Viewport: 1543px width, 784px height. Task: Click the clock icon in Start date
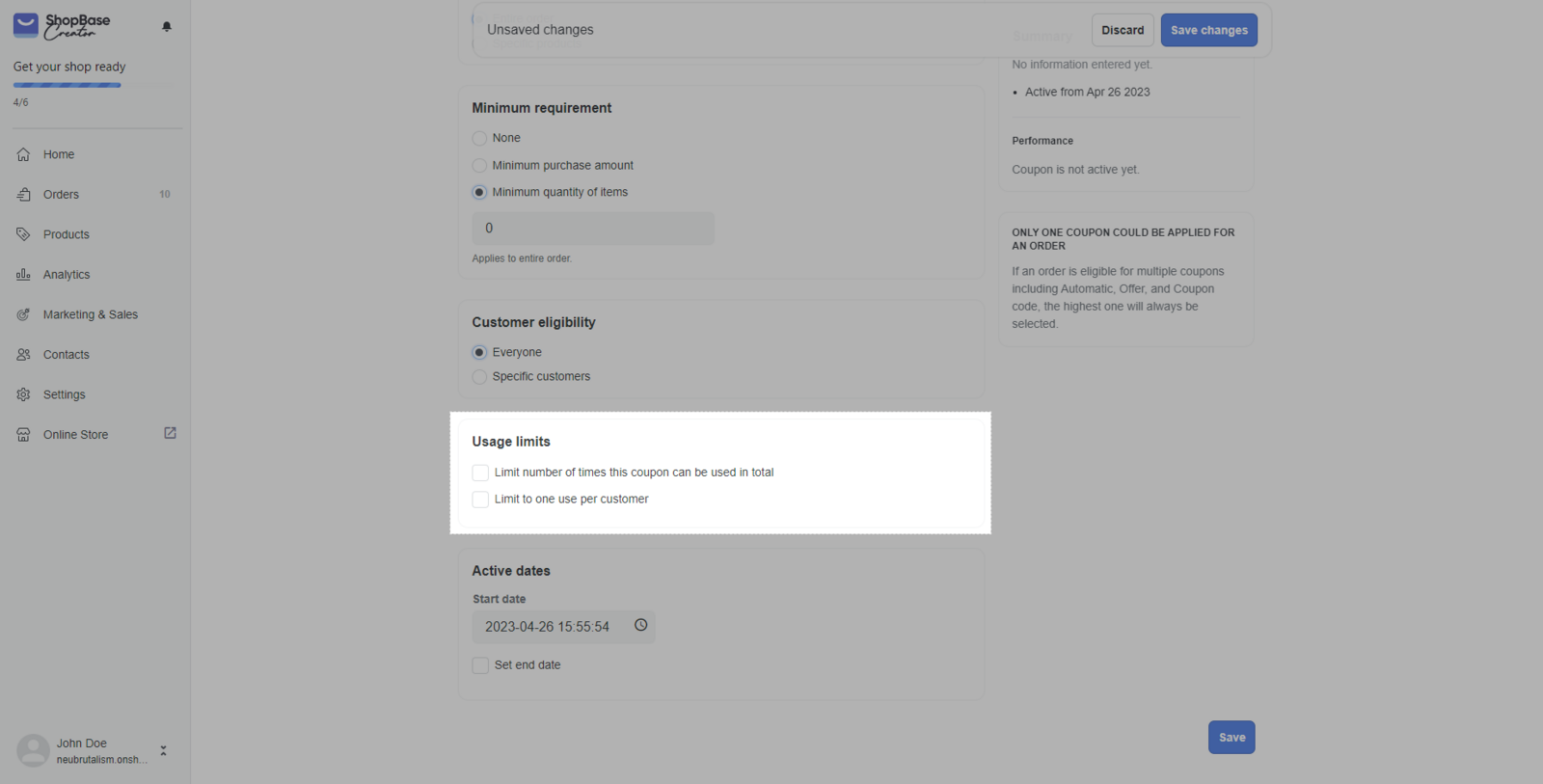pyautogui.click(x=640, y=626)
